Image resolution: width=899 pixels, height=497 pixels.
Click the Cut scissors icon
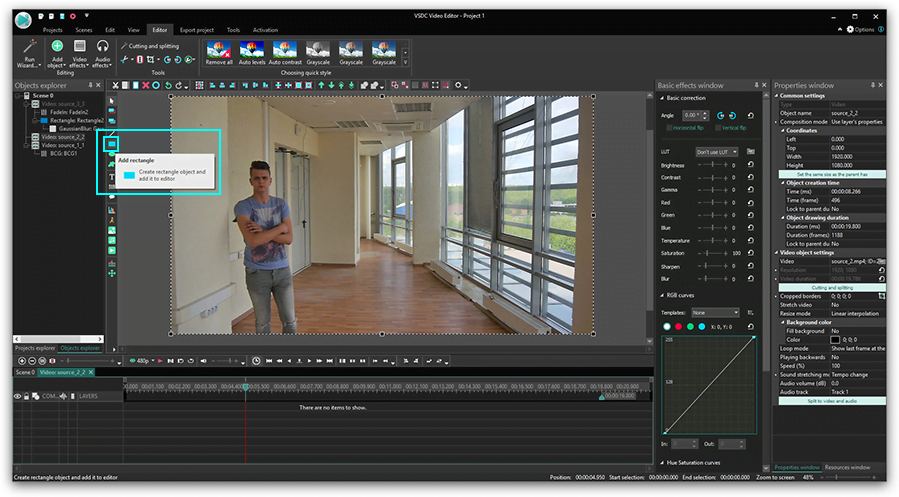point(115,85)
